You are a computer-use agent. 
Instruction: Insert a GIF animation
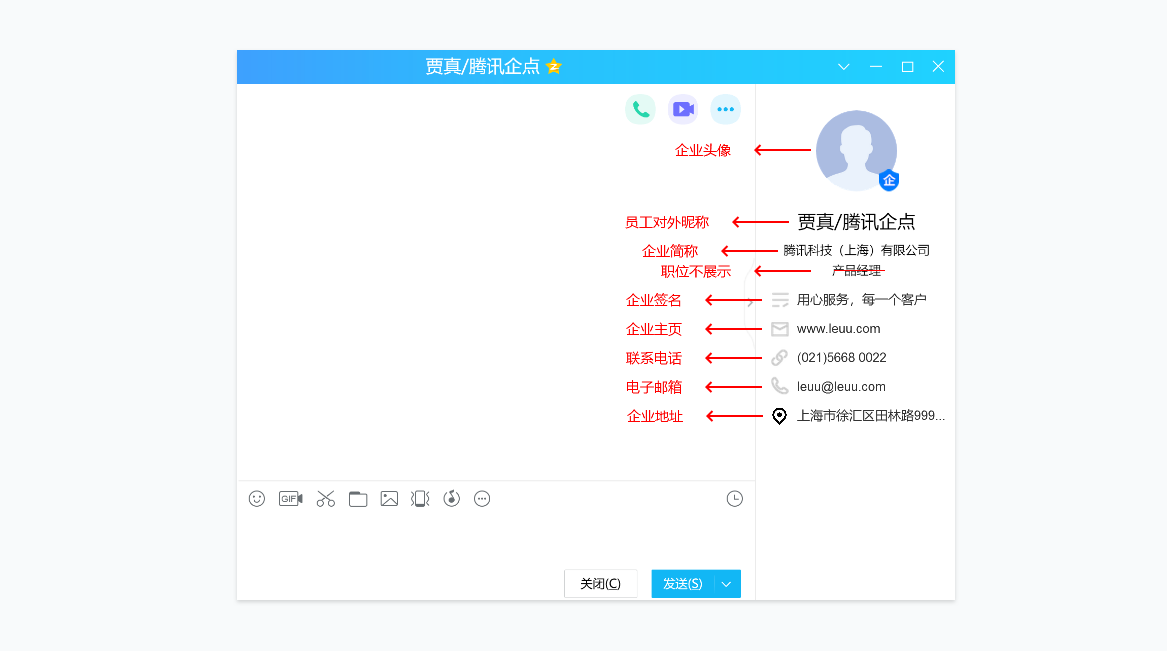click(x=290, y=498)
